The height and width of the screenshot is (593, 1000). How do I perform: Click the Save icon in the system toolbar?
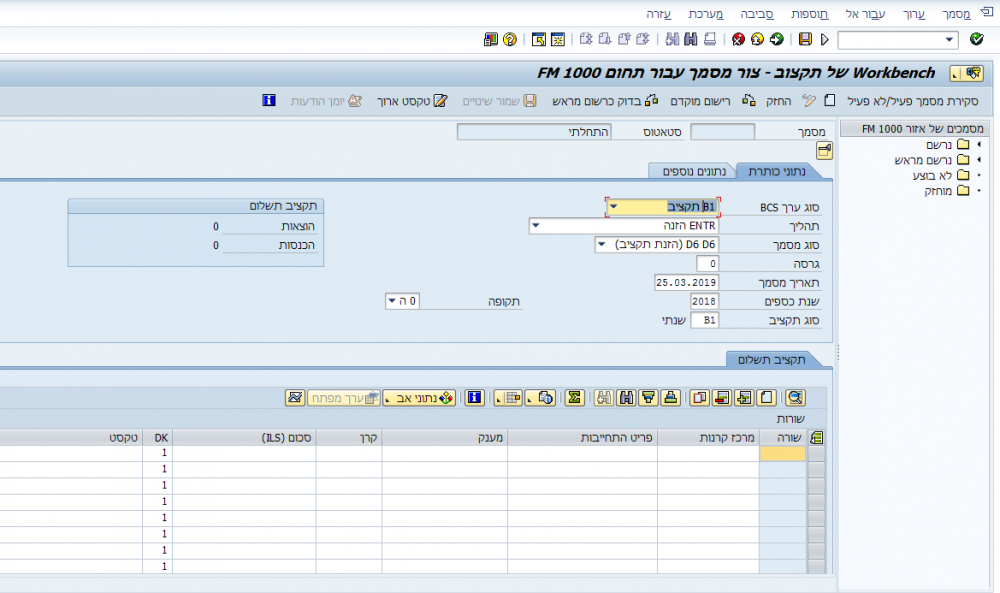[805, 40]
